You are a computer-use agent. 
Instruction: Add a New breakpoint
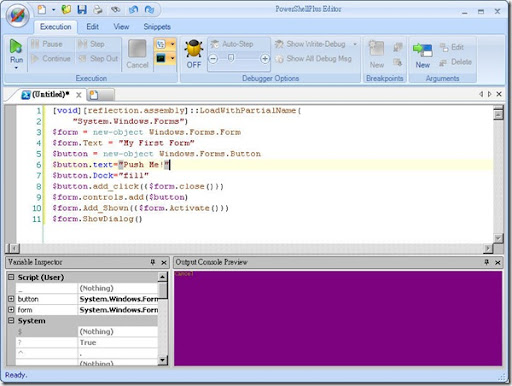point(377,54)
